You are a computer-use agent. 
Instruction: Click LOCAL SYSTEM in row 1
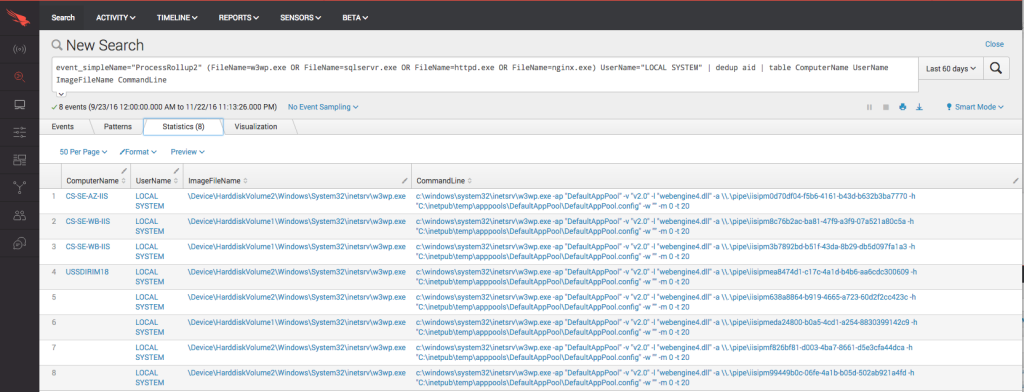tap(150, 200)
